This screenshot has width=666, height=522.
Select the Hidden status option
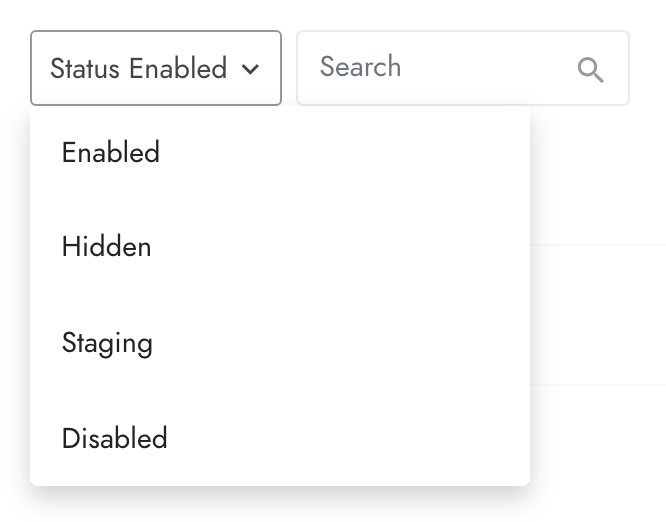[x=280, y=247]
